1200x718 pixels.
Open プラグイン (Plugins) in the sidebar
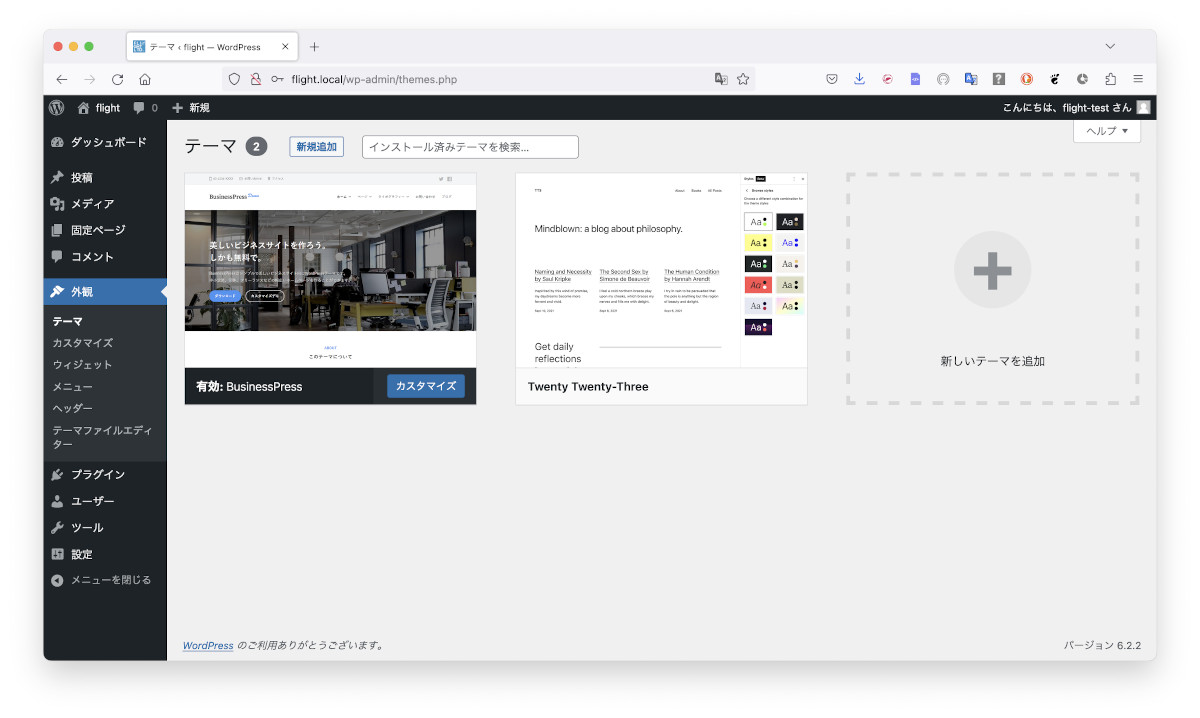click(x=97, y=475)
